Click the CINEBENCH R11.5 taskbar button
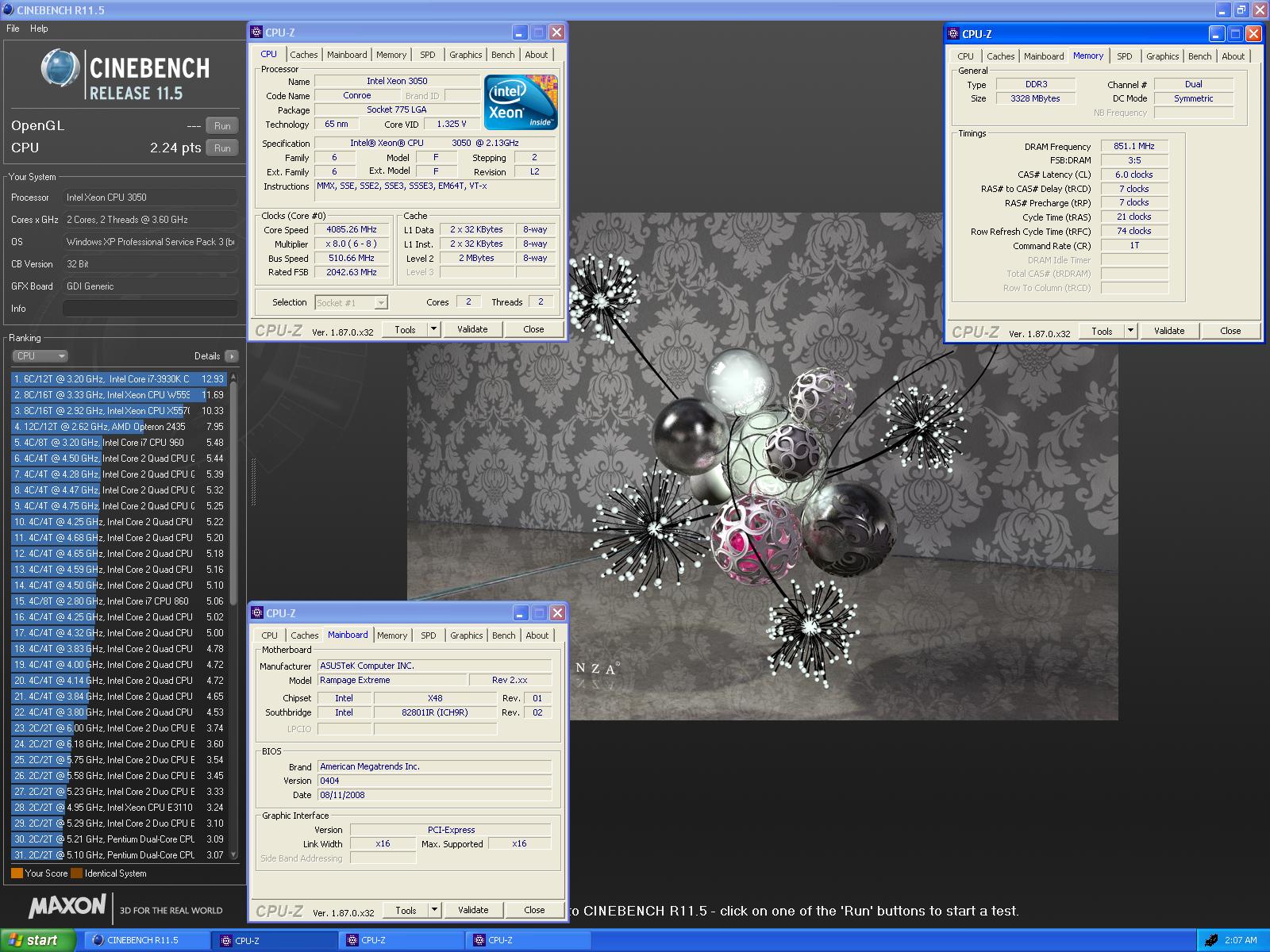The image size is (1270, 952). point(147,940)
